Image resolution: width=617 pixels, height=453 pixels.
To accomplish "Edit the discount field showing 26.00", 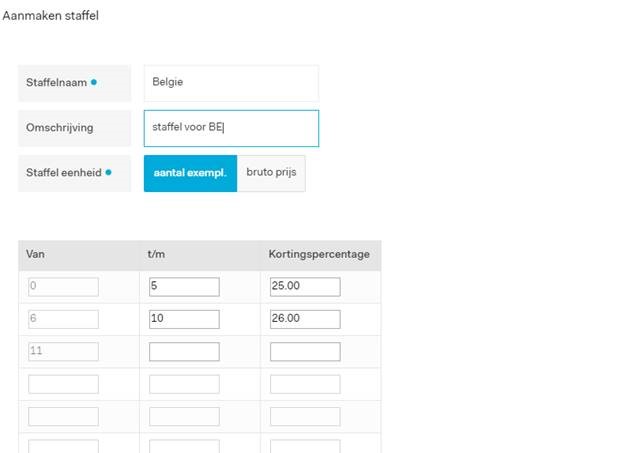I will [x=305, y=319].
